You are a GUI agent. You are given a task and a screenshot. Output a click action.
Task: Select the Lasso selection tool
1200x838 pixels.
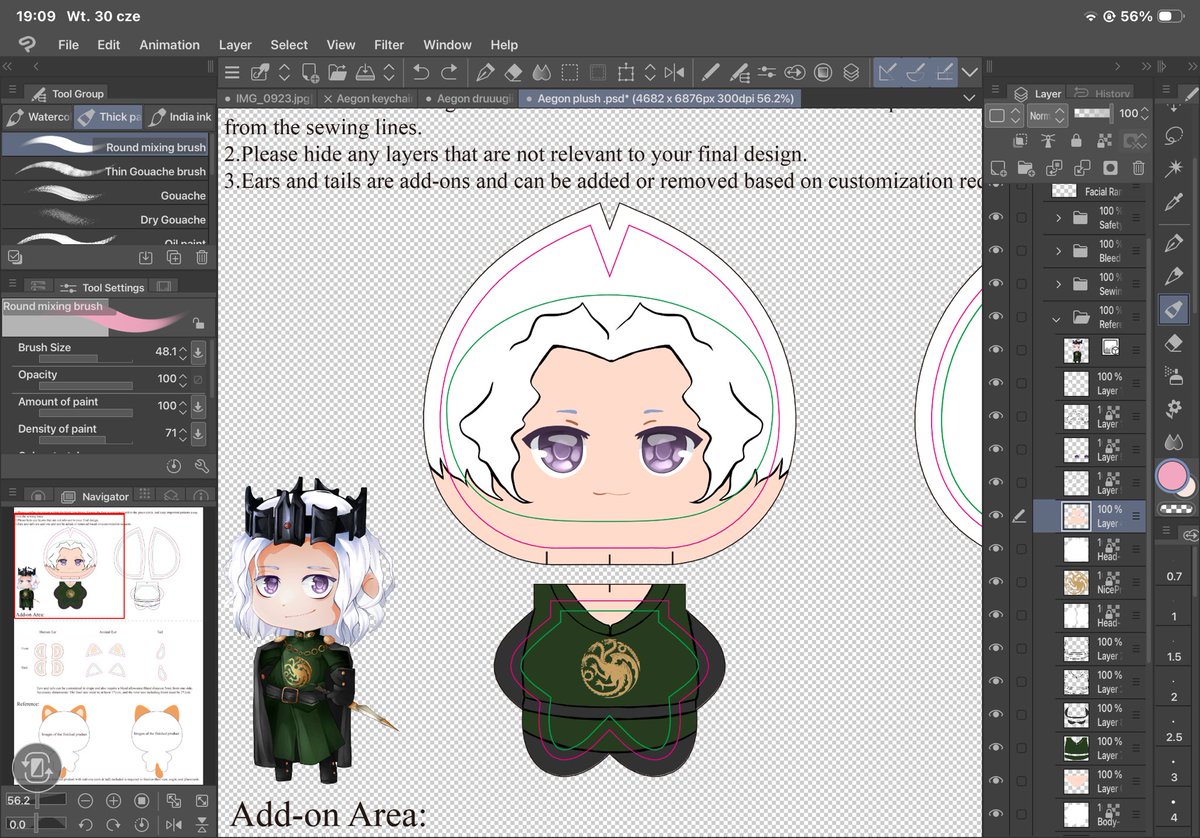click(1174, 136)
